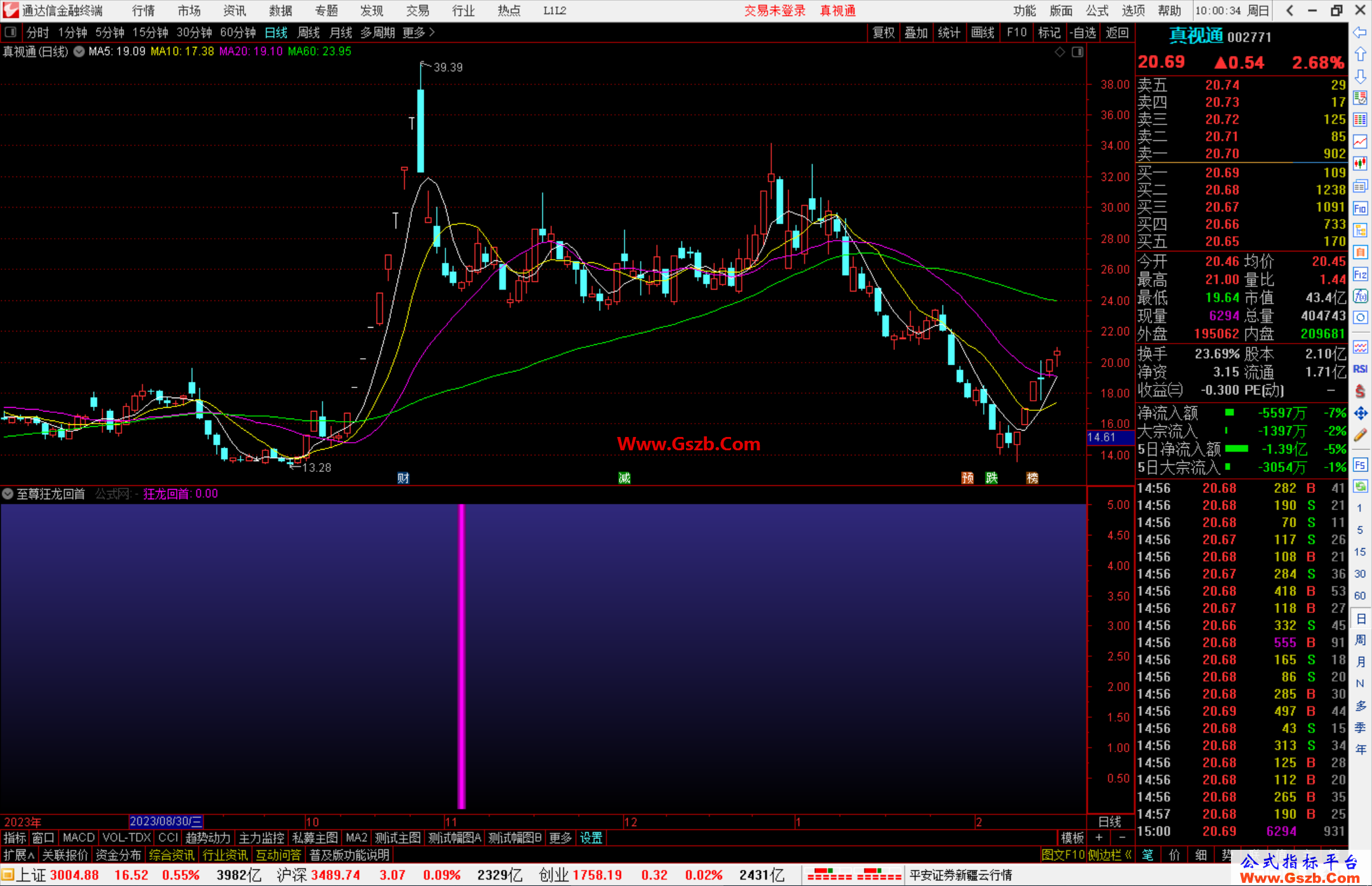The width and height of the screenshot is (1372, 886).
Task: Click the back arrow icon in right sidebar
Action: [x=1360, y=32]
